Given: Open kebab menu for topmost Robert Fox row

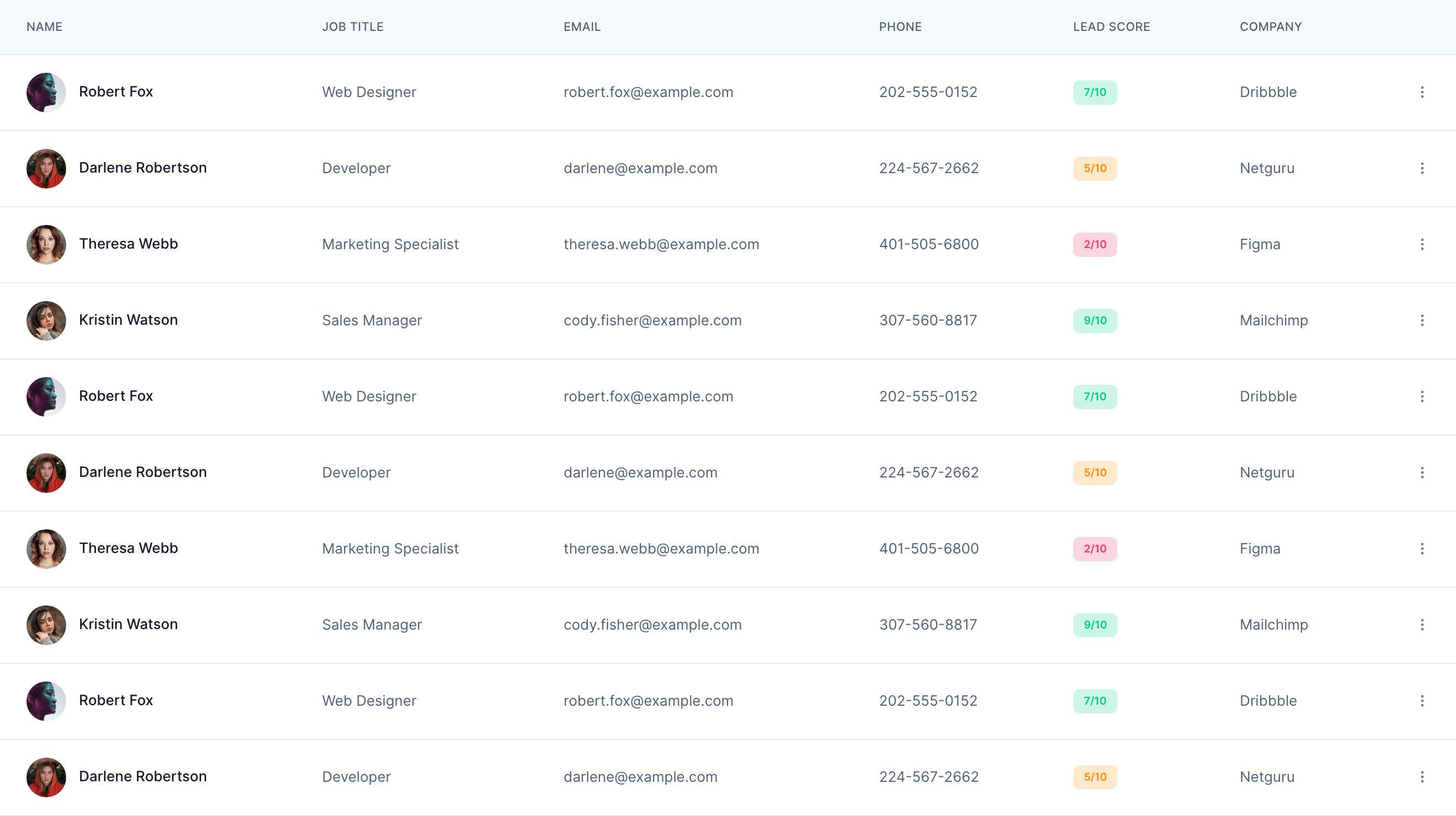Looking at the screenshot, I should (1422, 92).
